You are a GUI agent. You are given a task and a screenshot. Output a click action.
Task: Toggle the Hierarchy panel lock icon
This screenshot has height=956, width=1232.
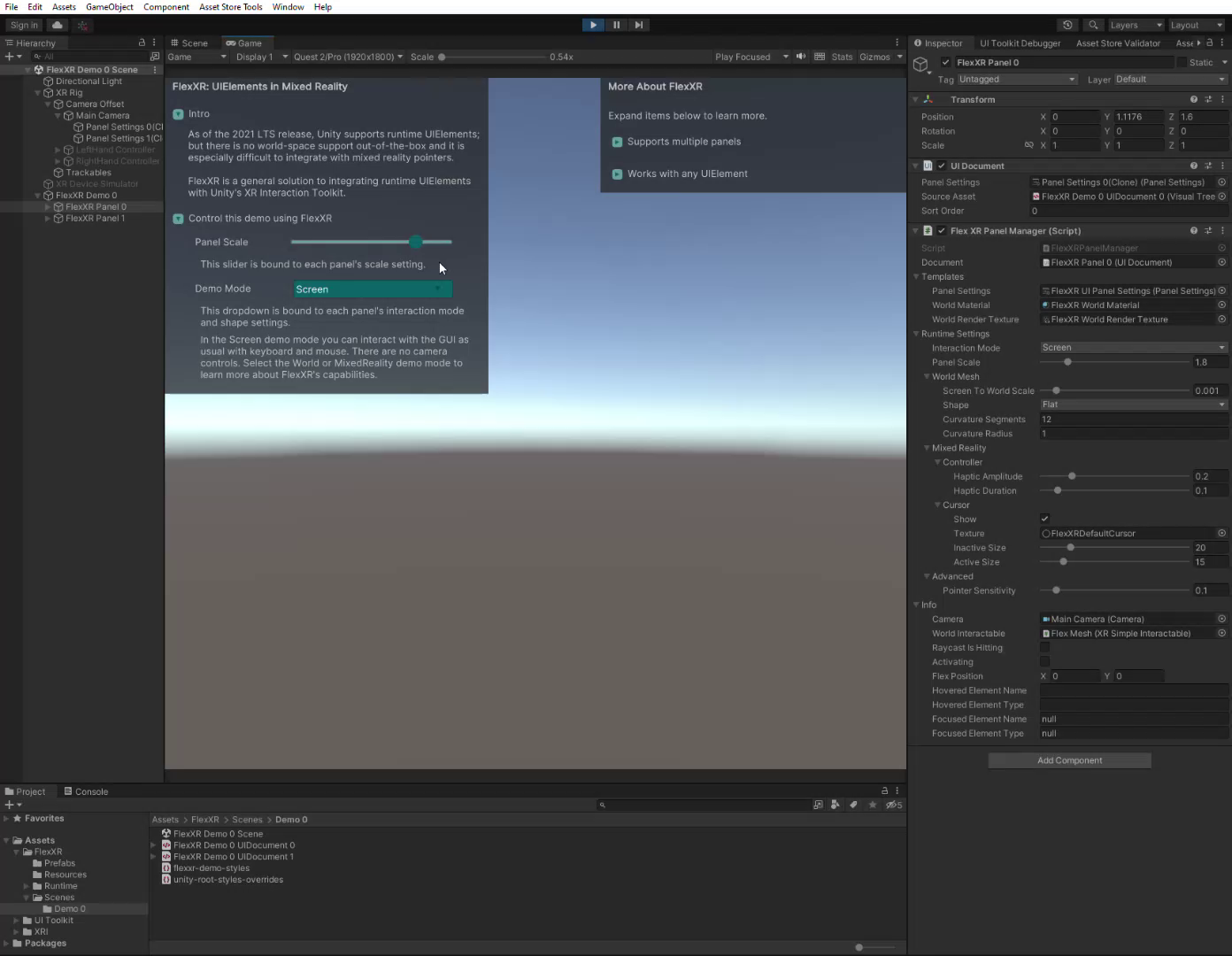pos(142,42)
